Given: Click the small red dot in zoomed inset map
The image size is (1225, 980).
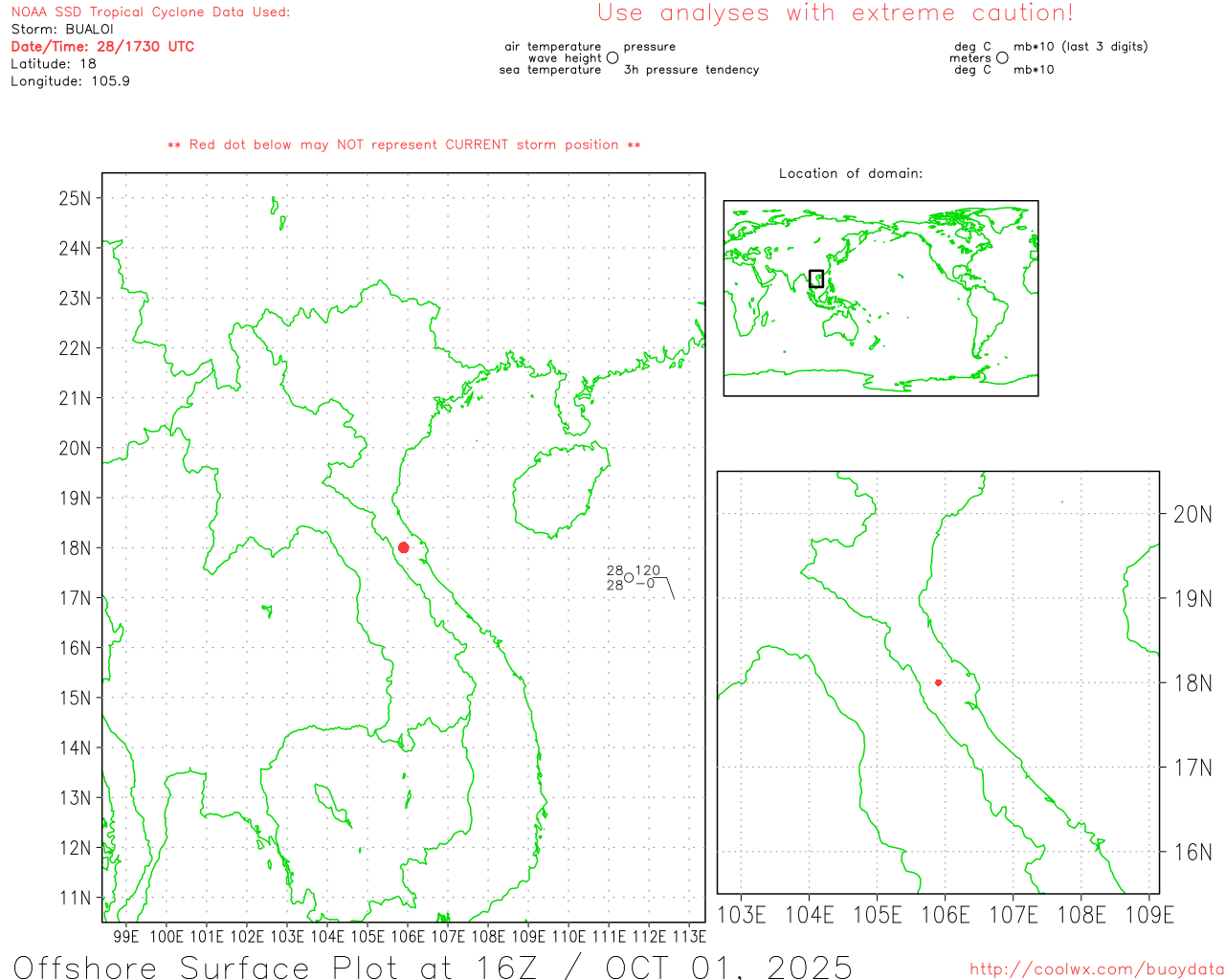Looking at the screenshot, I should coord(938,682).
